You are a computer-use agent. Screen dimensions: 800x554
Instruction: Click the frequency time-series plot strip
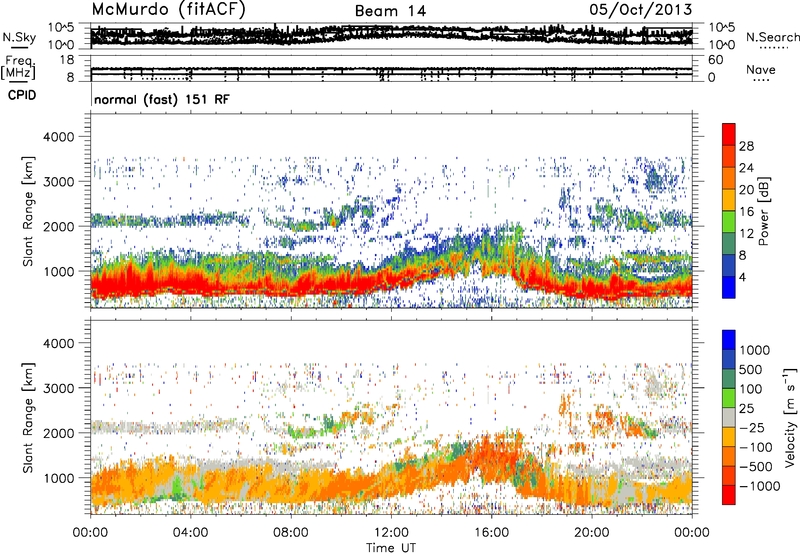pos(391,70)
